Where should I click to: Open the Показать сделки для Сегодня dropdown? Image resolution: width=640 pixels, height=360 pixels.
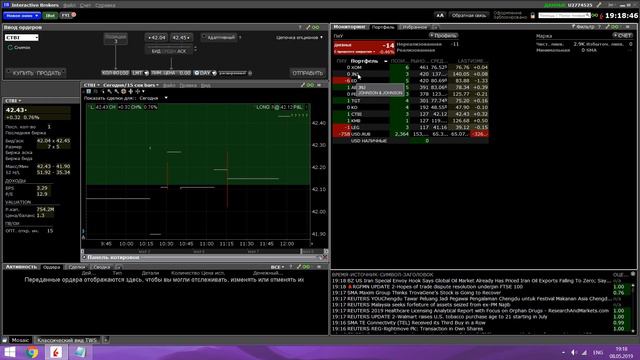coord(153,98)
